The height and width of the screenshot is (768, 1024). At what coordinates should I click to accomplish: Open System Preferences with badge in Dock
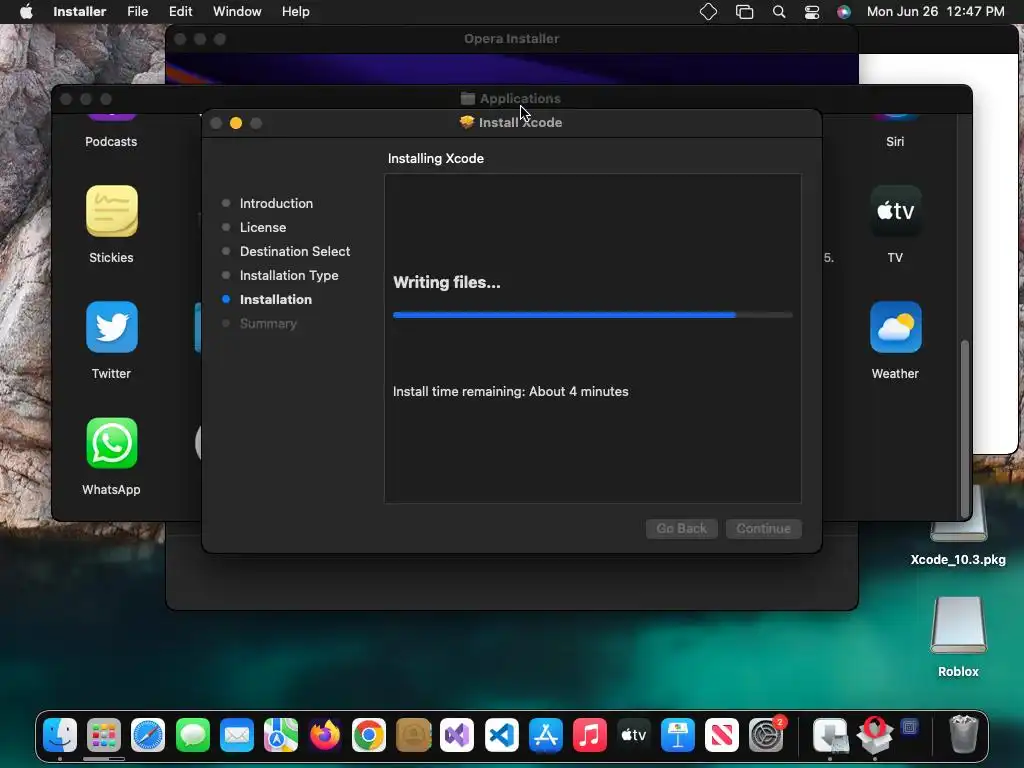[x=766, y=735]
